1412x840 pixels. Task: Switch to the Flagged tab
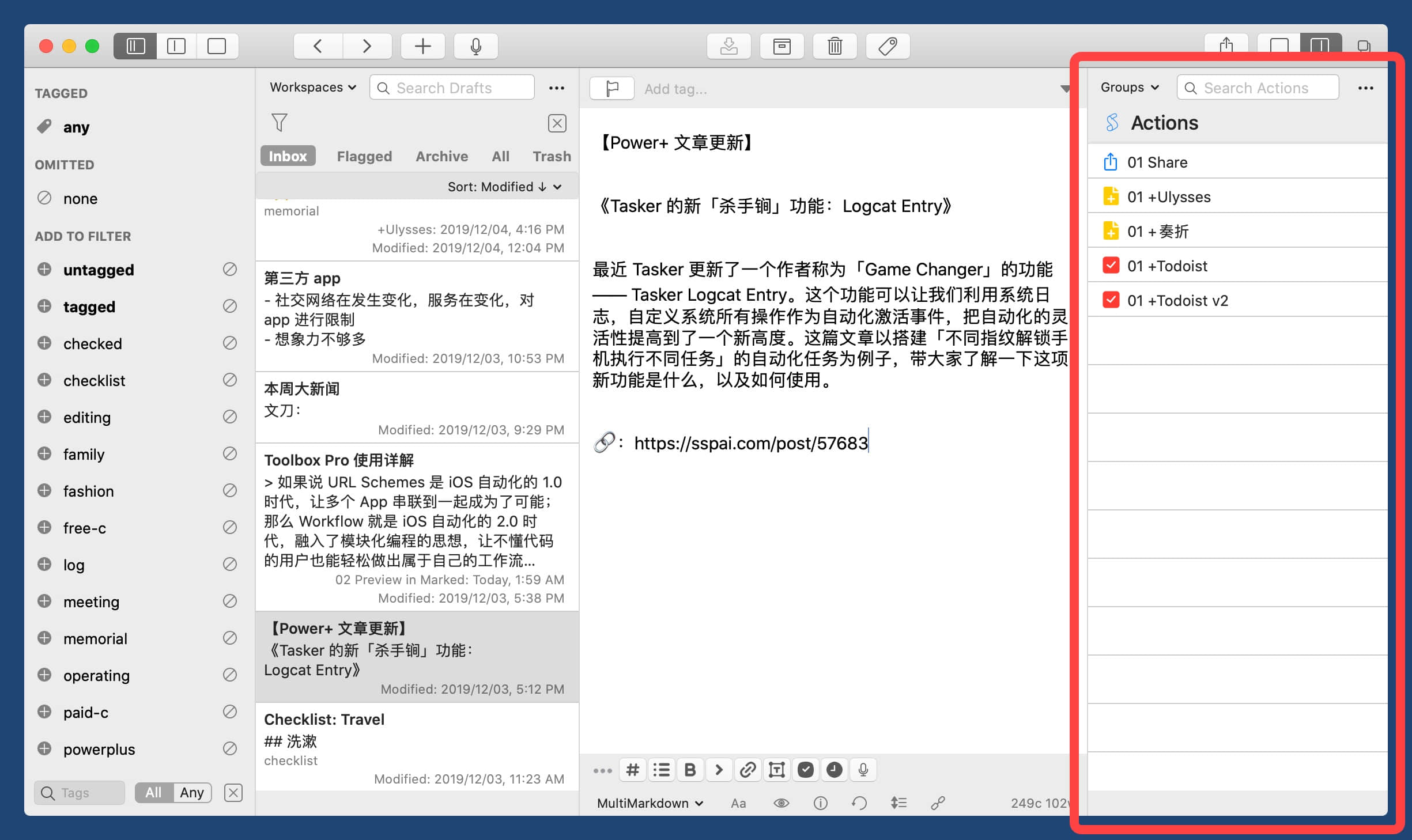pyautogui.click(x=364, y=156)
